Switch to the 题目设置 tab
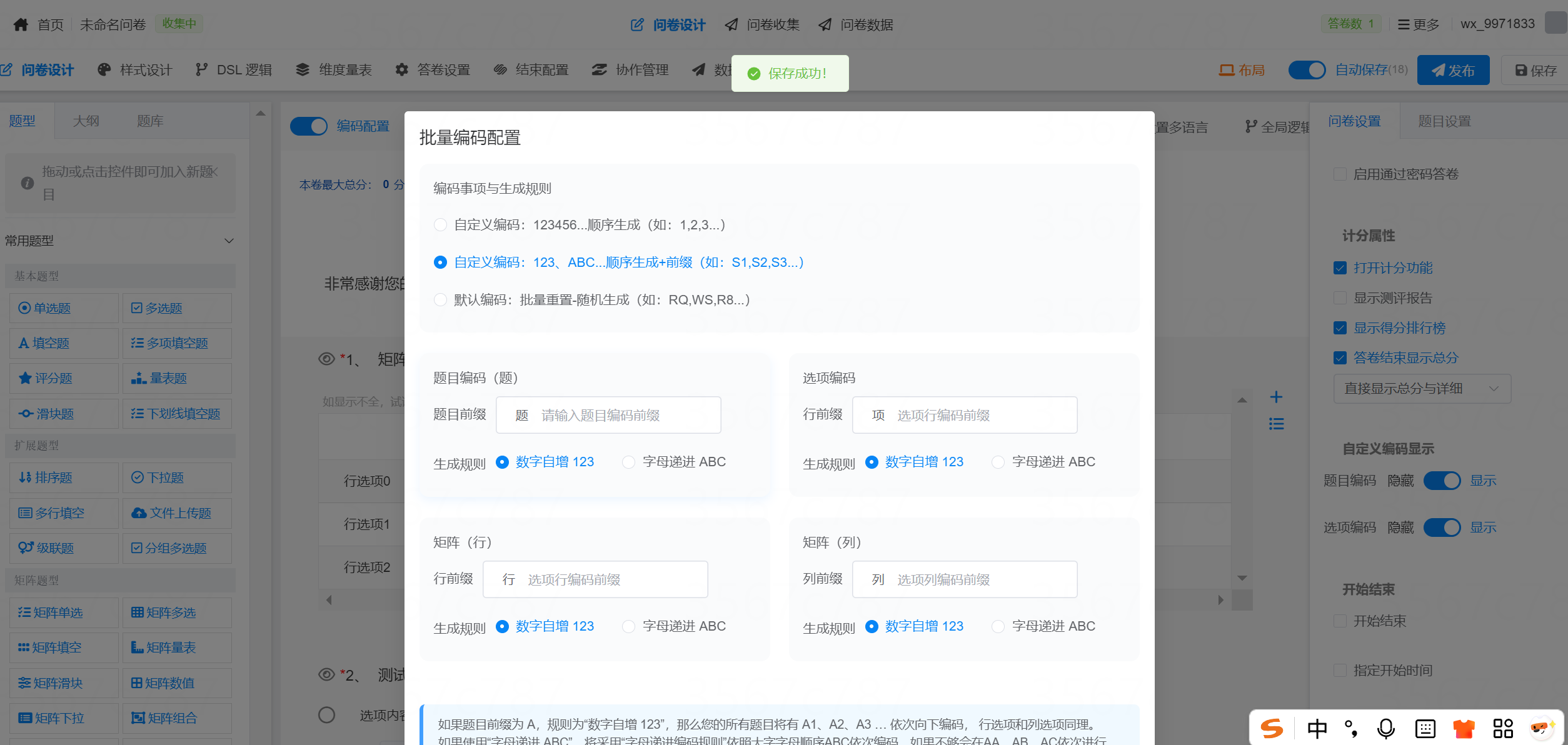1568x745 pixels. pos(1444,121)
